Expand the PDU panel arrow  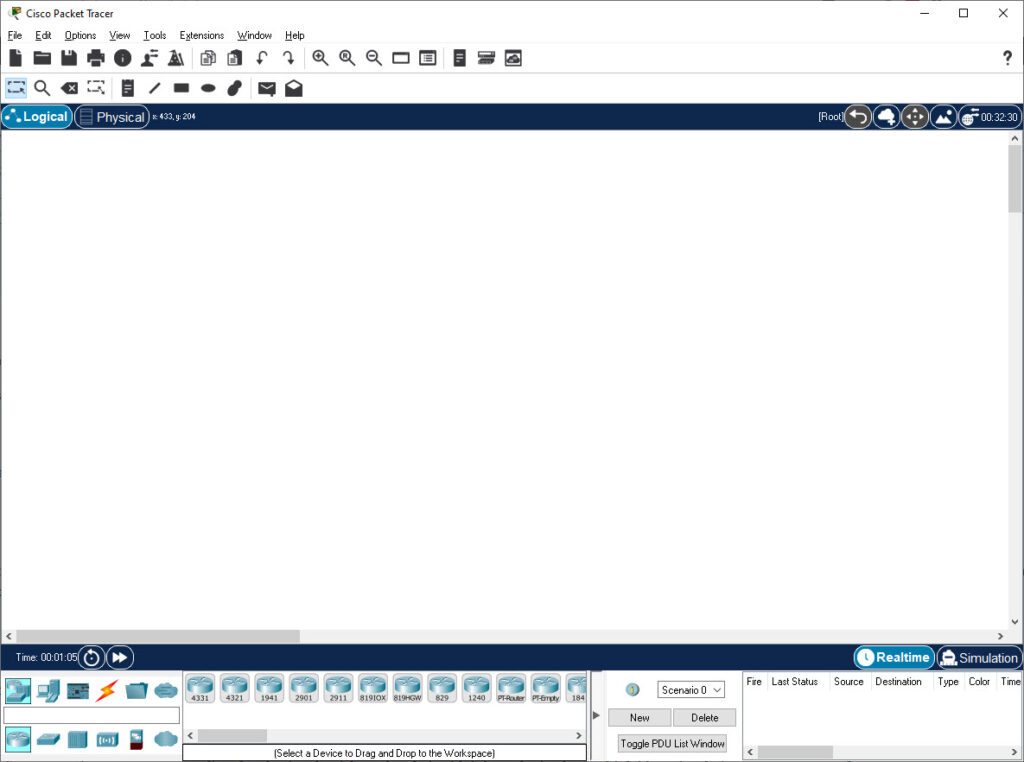[x=596, y=715]
